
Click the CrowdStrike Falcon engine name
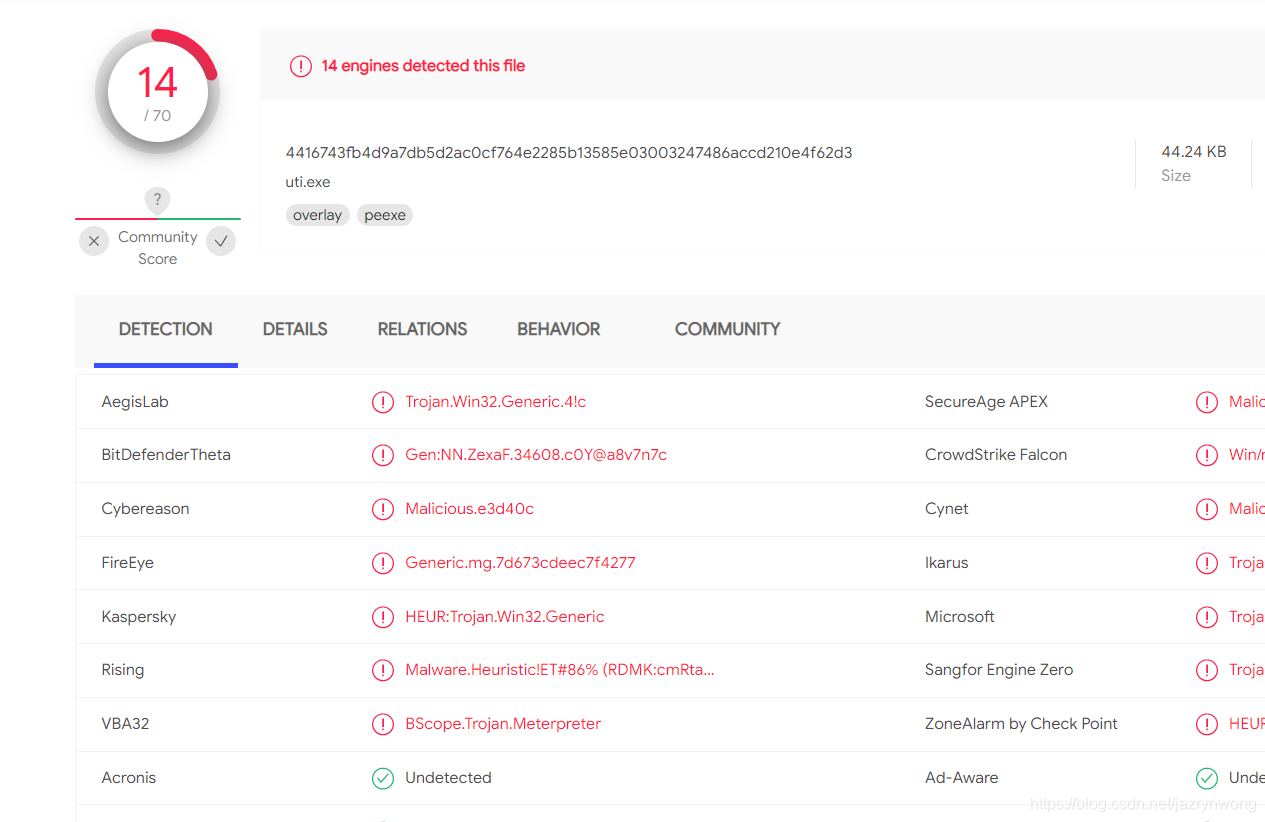click(x=996, y=455)
